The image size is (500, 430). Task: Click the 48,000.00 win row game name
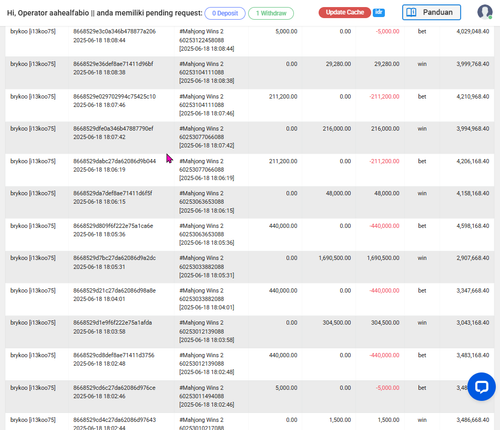pos(201,193)
